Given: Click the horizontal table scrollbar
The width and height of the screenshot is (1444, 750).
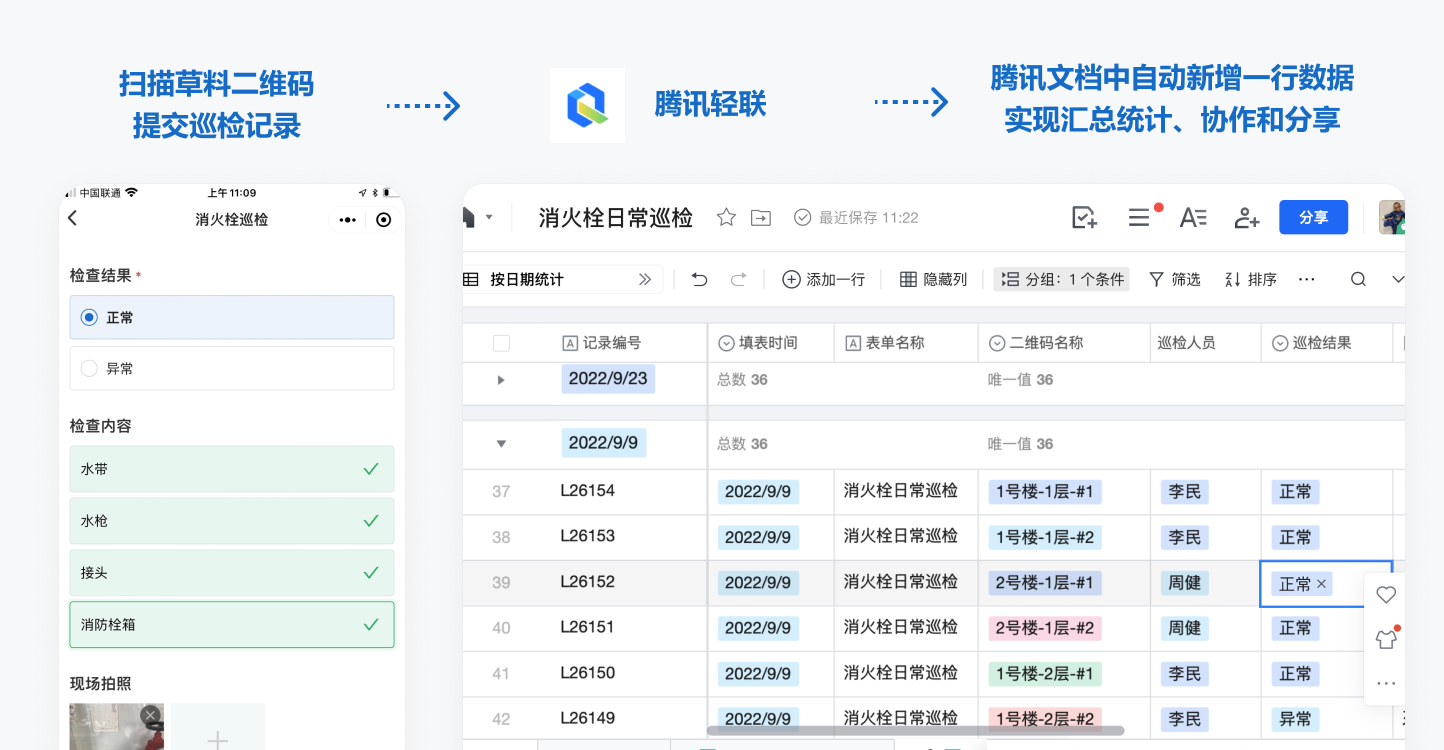Looking at the screenshot, I should tap(916, 731).
